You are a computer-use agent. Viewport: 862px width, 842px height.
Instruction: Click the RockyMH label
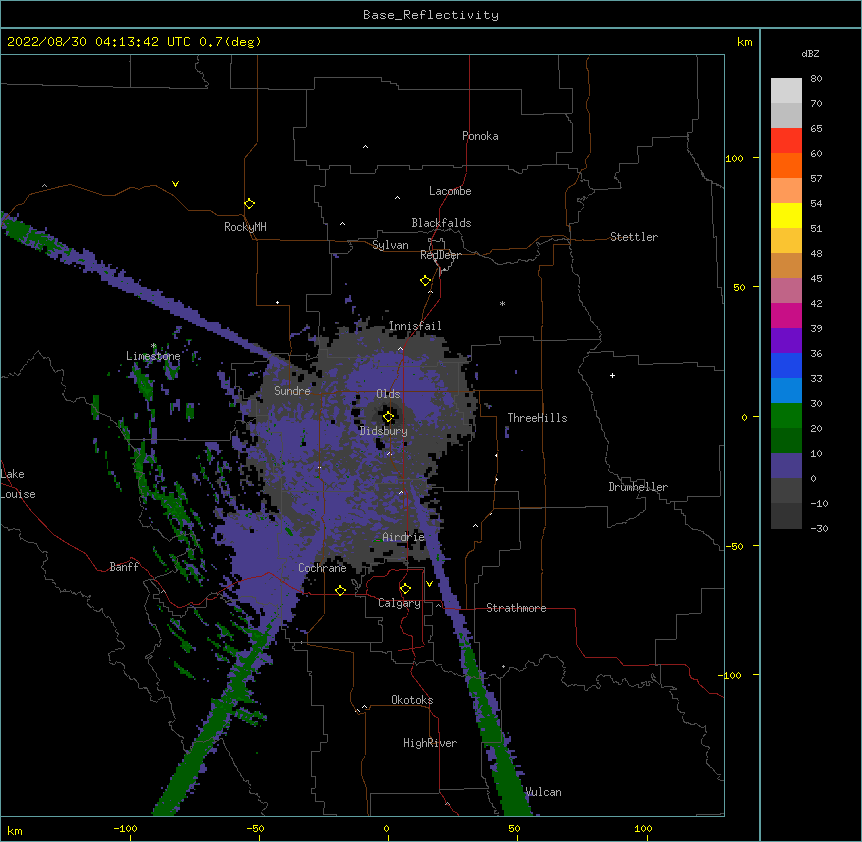tap(245, 227)
